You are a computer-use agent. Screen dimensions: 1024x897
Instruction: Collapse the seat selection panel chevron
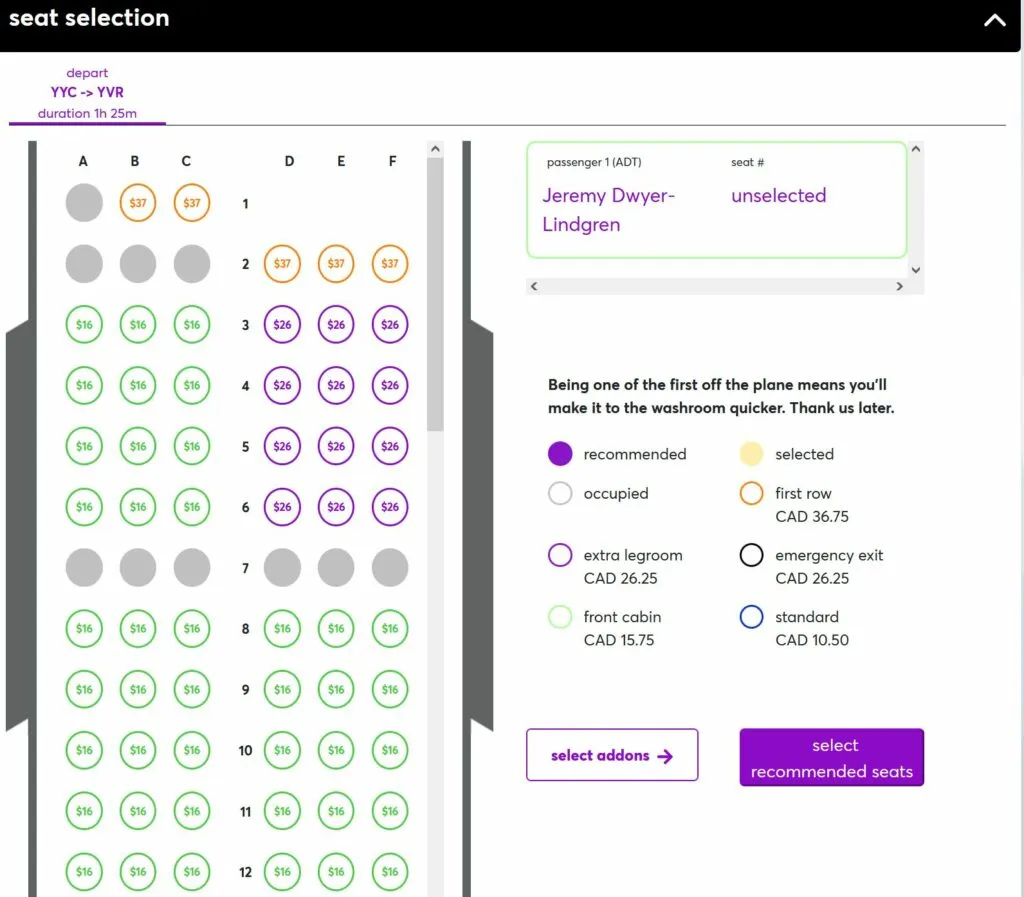click(x=995, y=20)
